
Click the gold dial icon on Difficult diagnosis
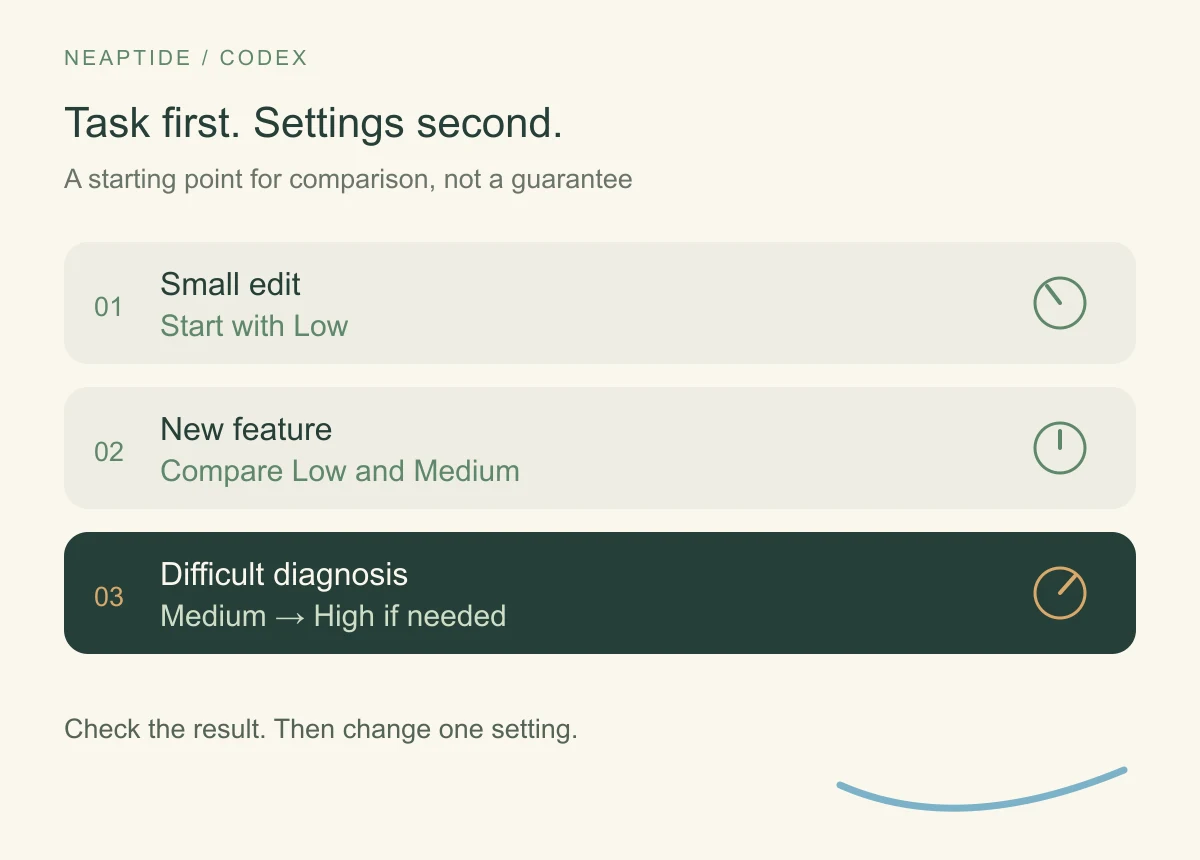1059,593
